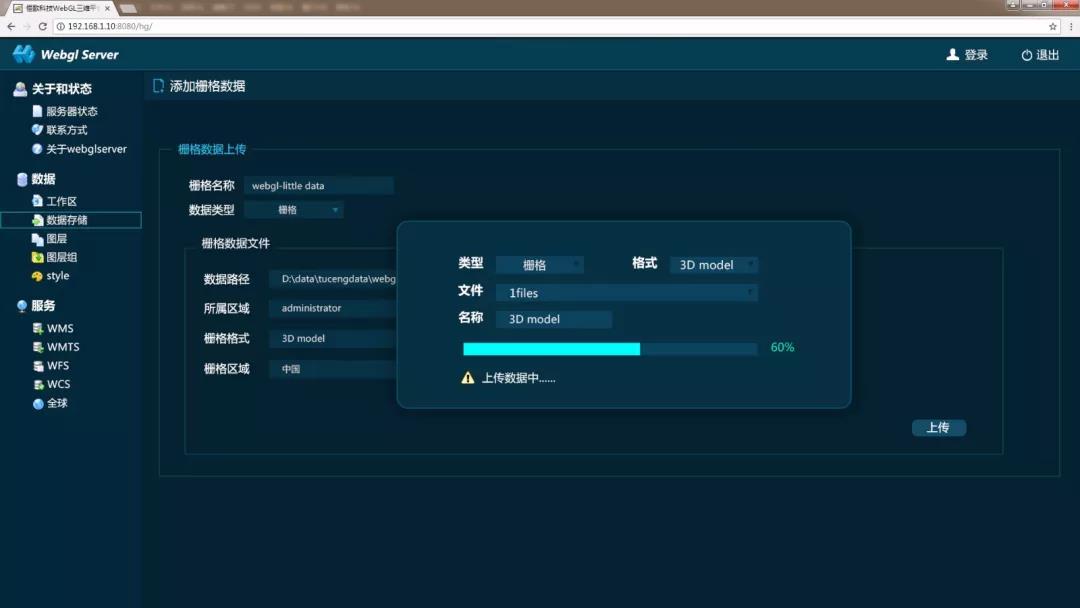Bookmark page with the star icon
Screen dimensions: 1080x608
point(1052,26)
